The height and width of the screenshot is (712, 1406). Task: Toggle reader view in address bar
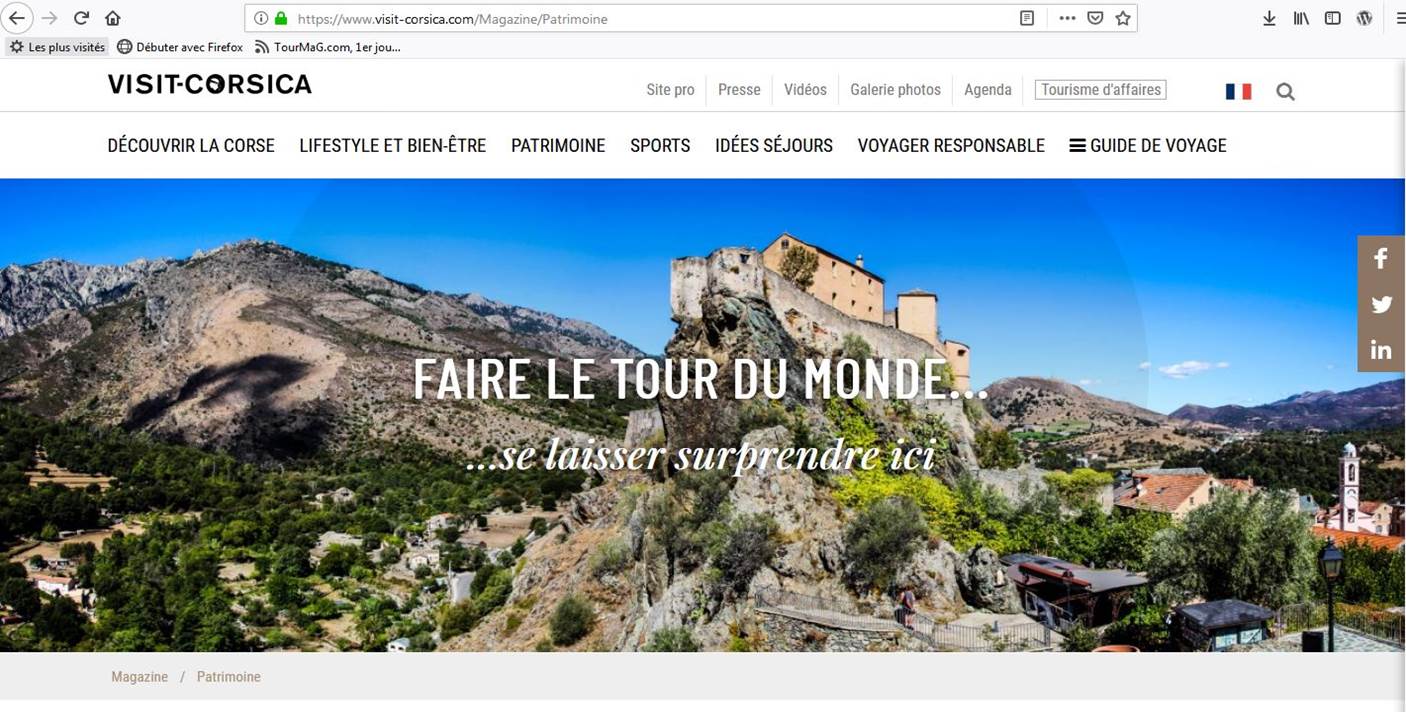1027,18
